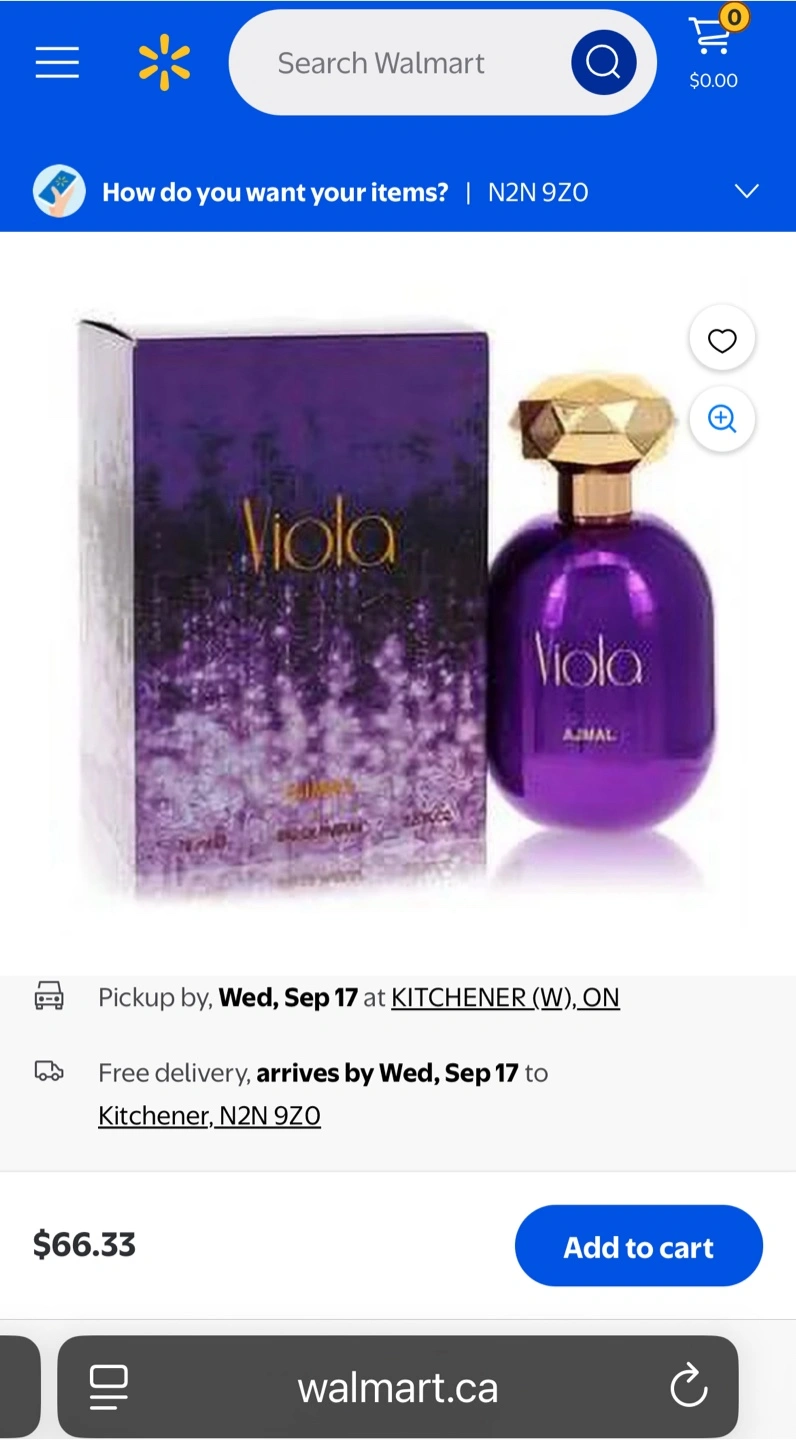Screen dimensions: 796x1440
Task: Open the How do you want your items bar
Action: pyautogui.click(x=398, y=191)
